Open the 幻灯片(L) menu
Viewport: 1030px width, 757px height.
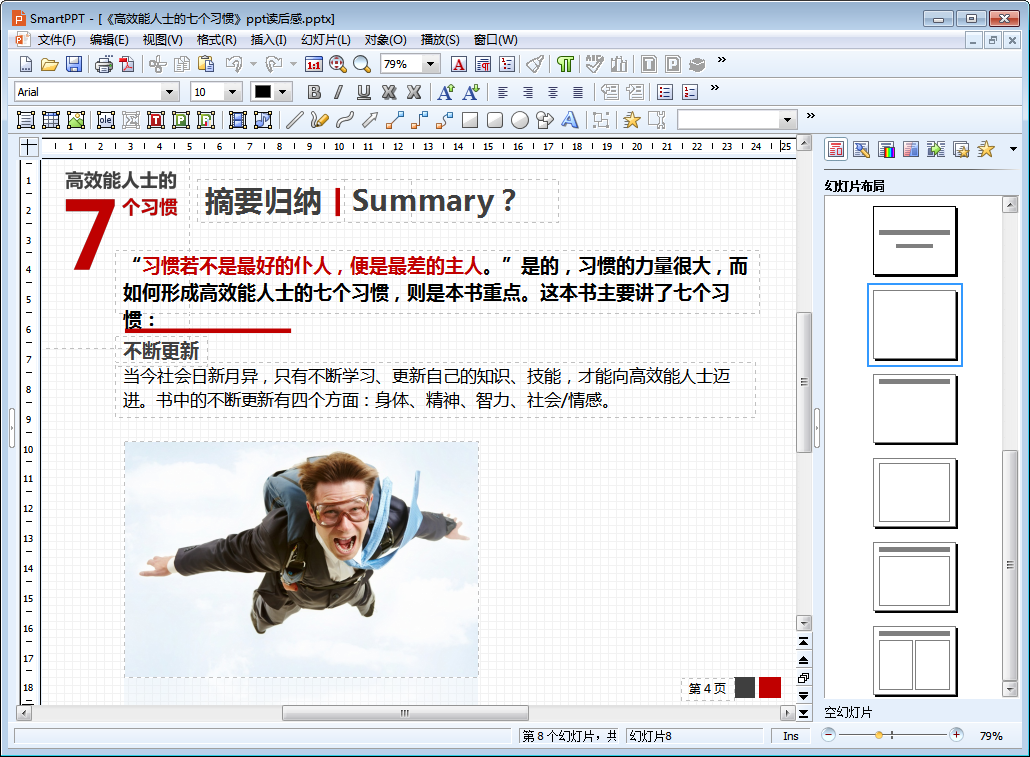coord(326,39)
